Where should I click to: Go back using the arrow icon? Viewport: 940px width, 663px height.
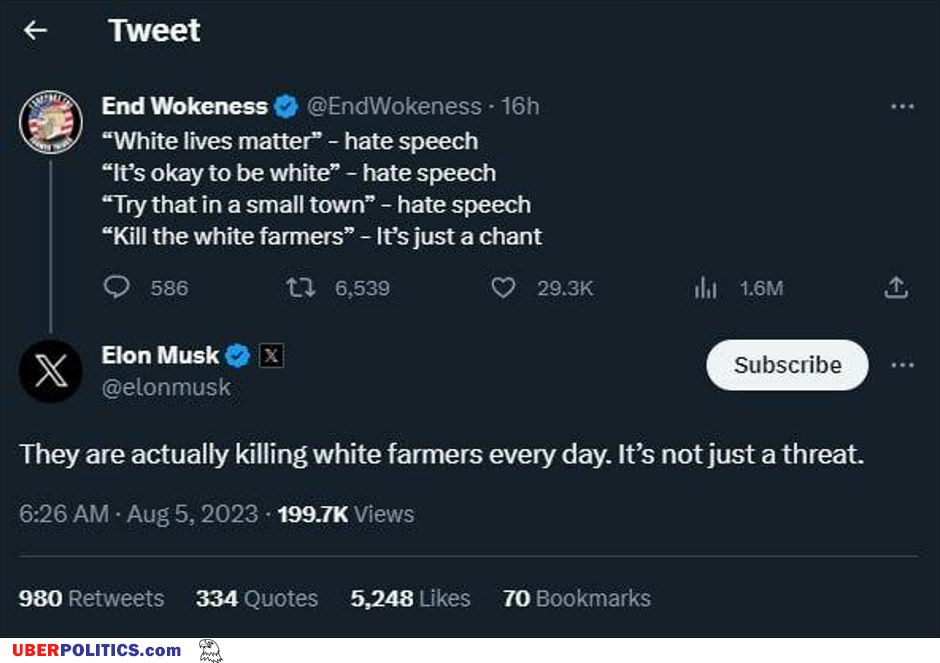pos(35,29)
